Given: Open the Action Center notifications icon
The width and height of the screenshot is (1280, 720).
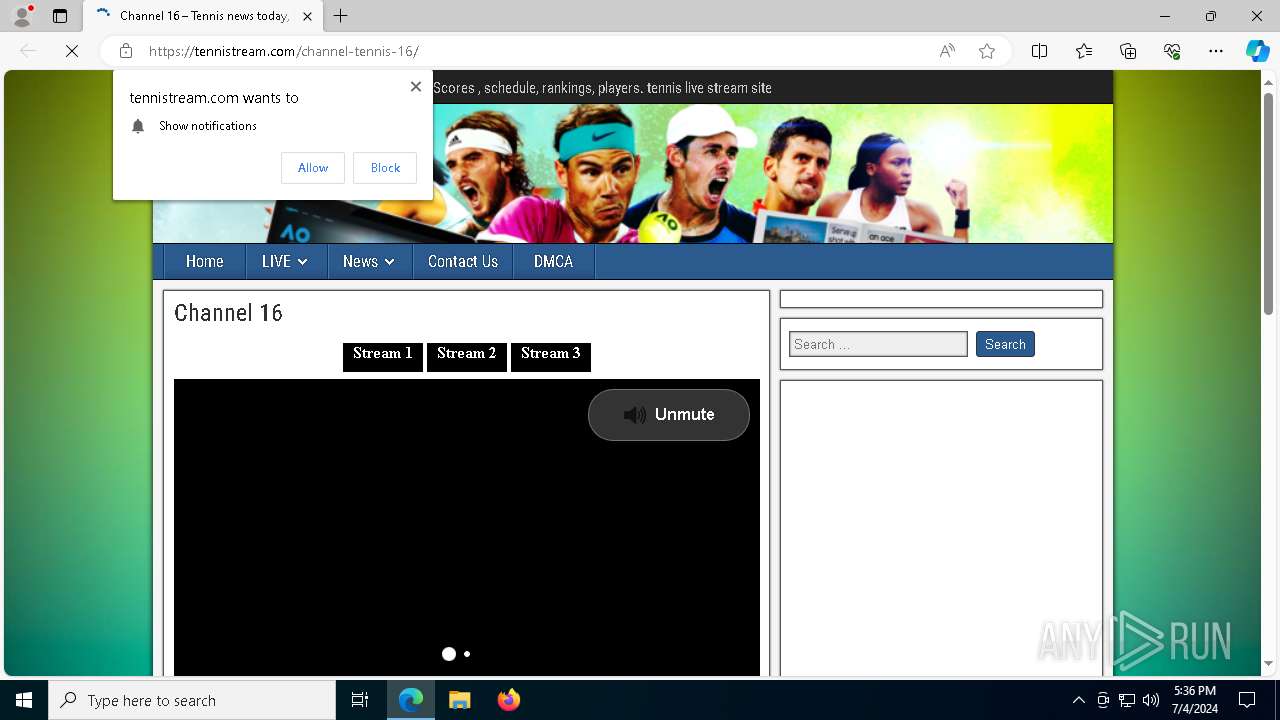Looking at the screenshot, I should click(1247, 700).
